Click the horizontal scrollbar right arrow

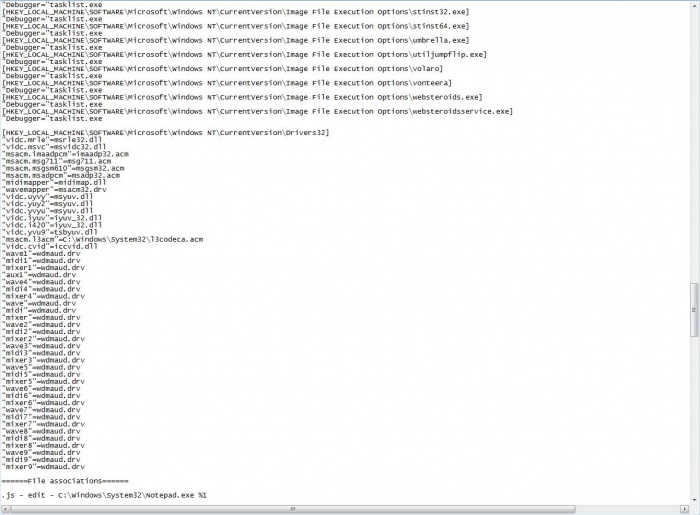coord(684,509)
